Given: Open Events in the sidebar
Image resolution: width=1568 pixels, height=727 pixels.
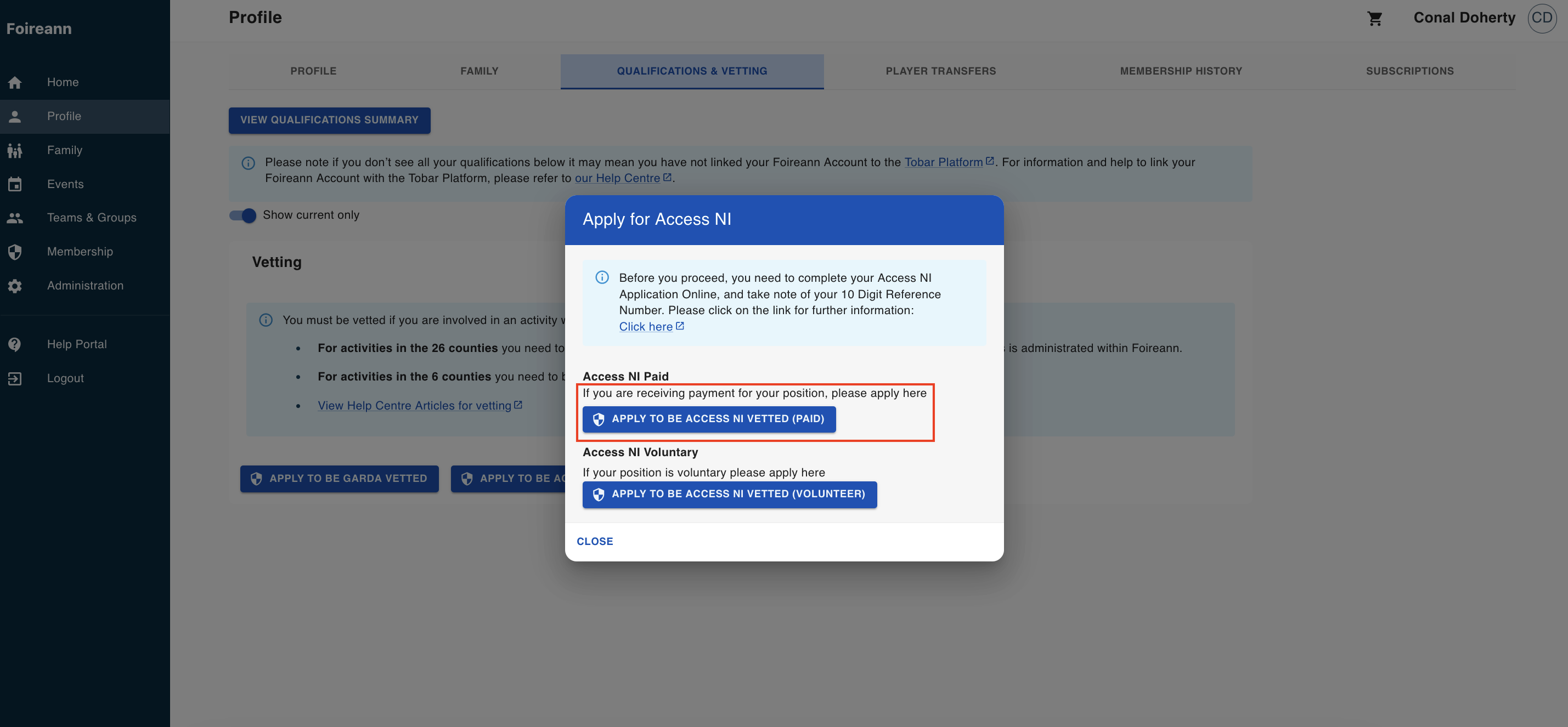Looking at the screenshot, I should pyautogui.click(x=84, y=184).
